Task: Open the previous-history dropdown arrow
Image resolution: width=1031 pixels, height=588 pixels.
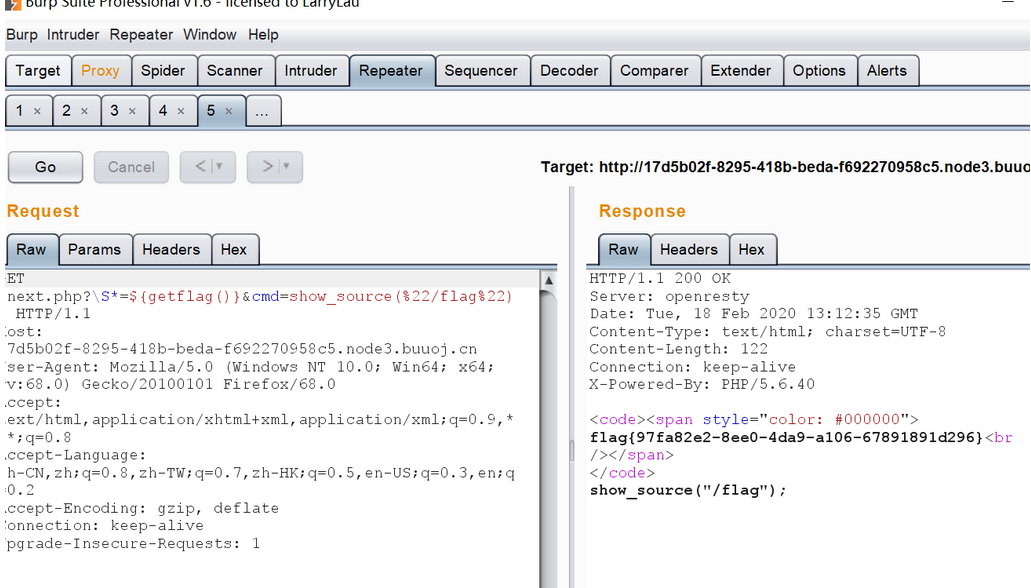Action: pos(220,167)
